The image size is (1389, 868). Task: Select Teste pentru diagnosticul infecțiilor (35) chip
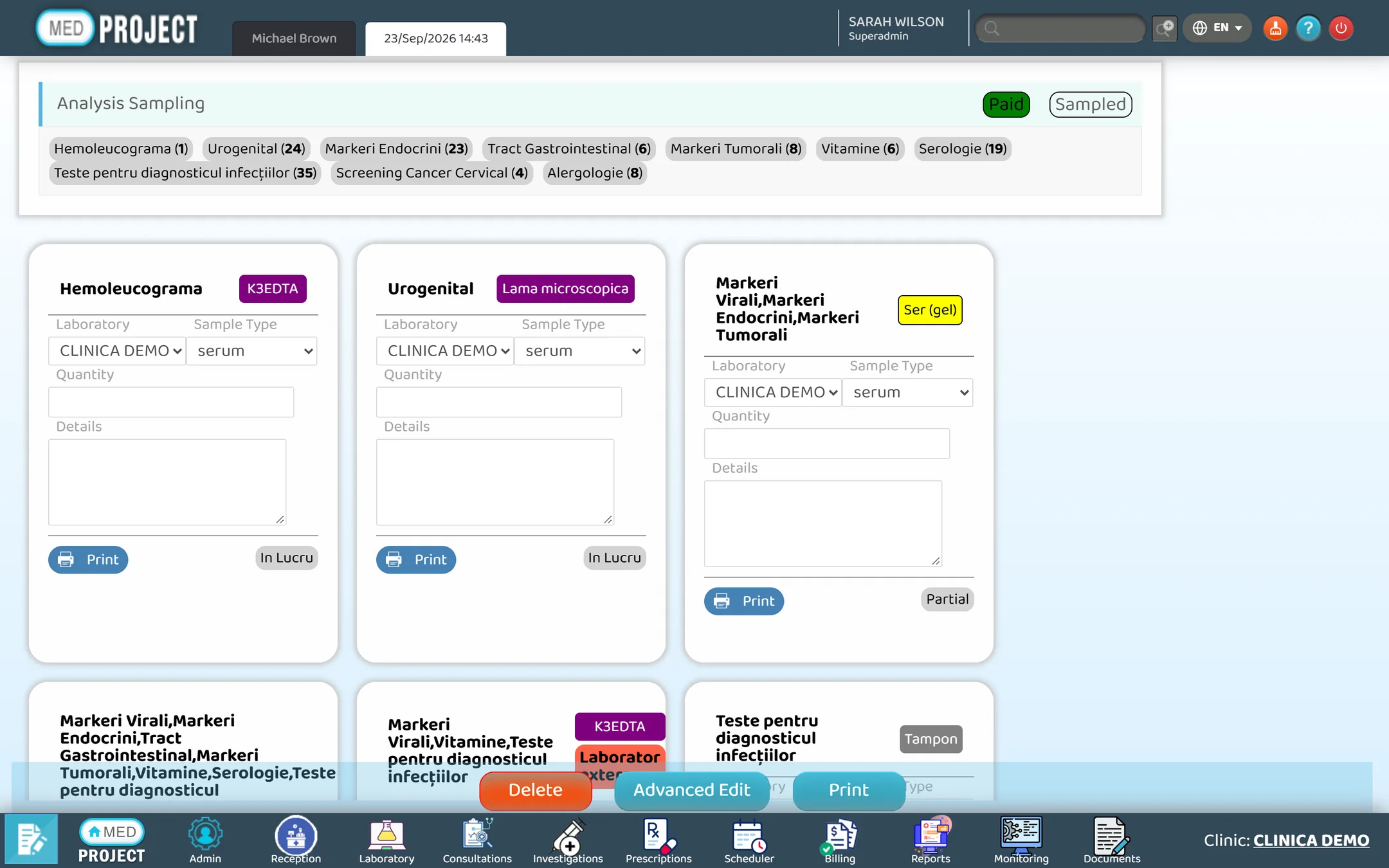point(185,173)
